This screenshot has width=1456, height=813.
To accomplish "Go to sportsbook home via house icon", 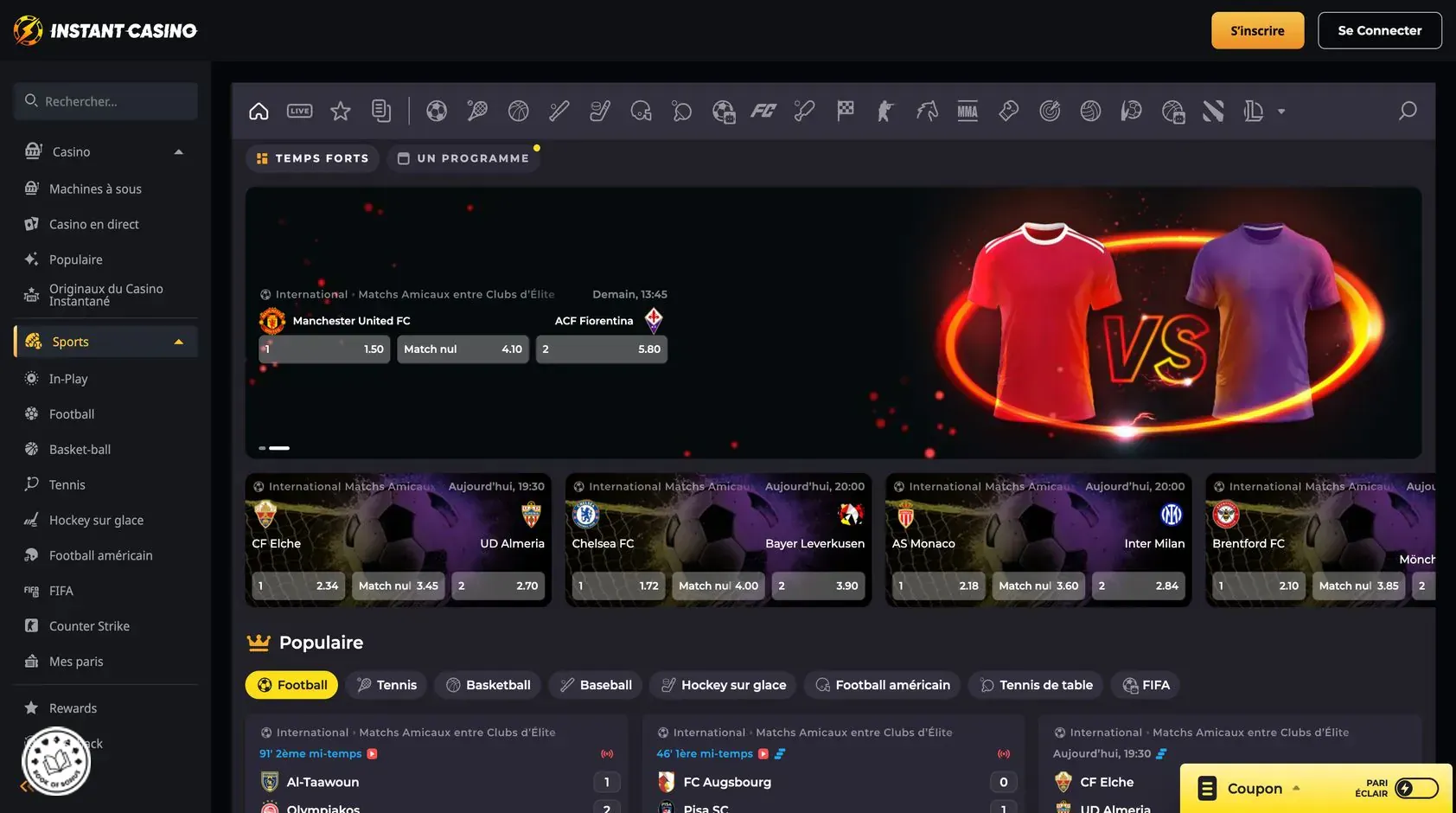I will [259, 111].
